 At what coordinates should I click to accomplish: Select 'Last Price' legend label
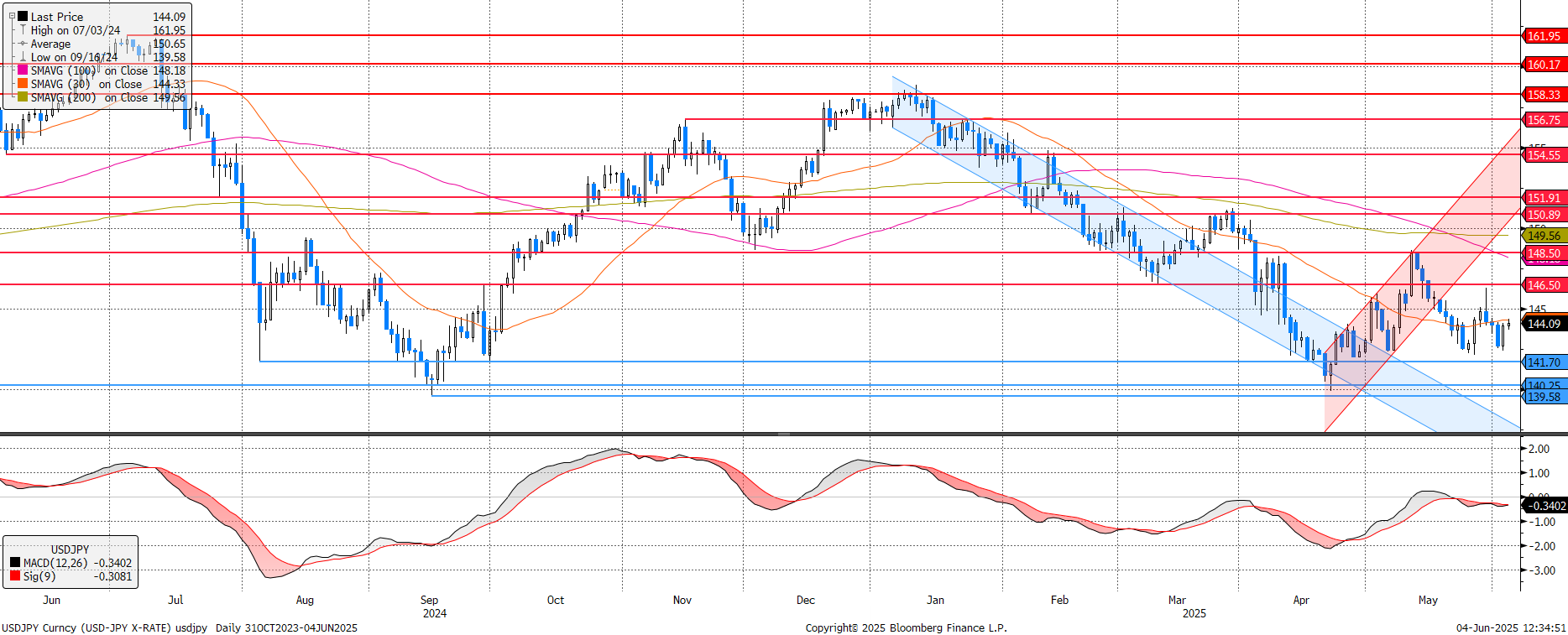pyautogui.click(x=57, y=17)
